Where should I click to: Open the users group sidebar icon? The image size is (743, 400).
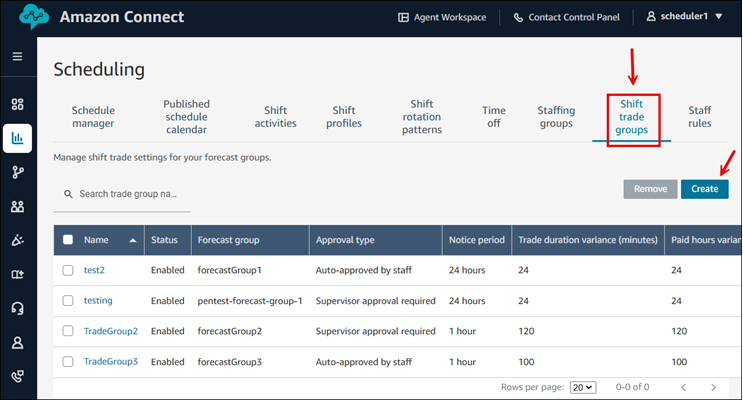coord(17,207)
